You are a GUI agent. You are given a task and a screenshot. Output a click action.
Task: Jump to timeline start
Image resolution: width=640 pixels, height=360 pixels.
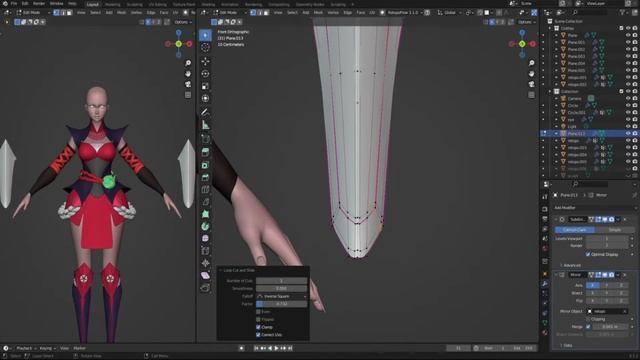click(256, 348)
